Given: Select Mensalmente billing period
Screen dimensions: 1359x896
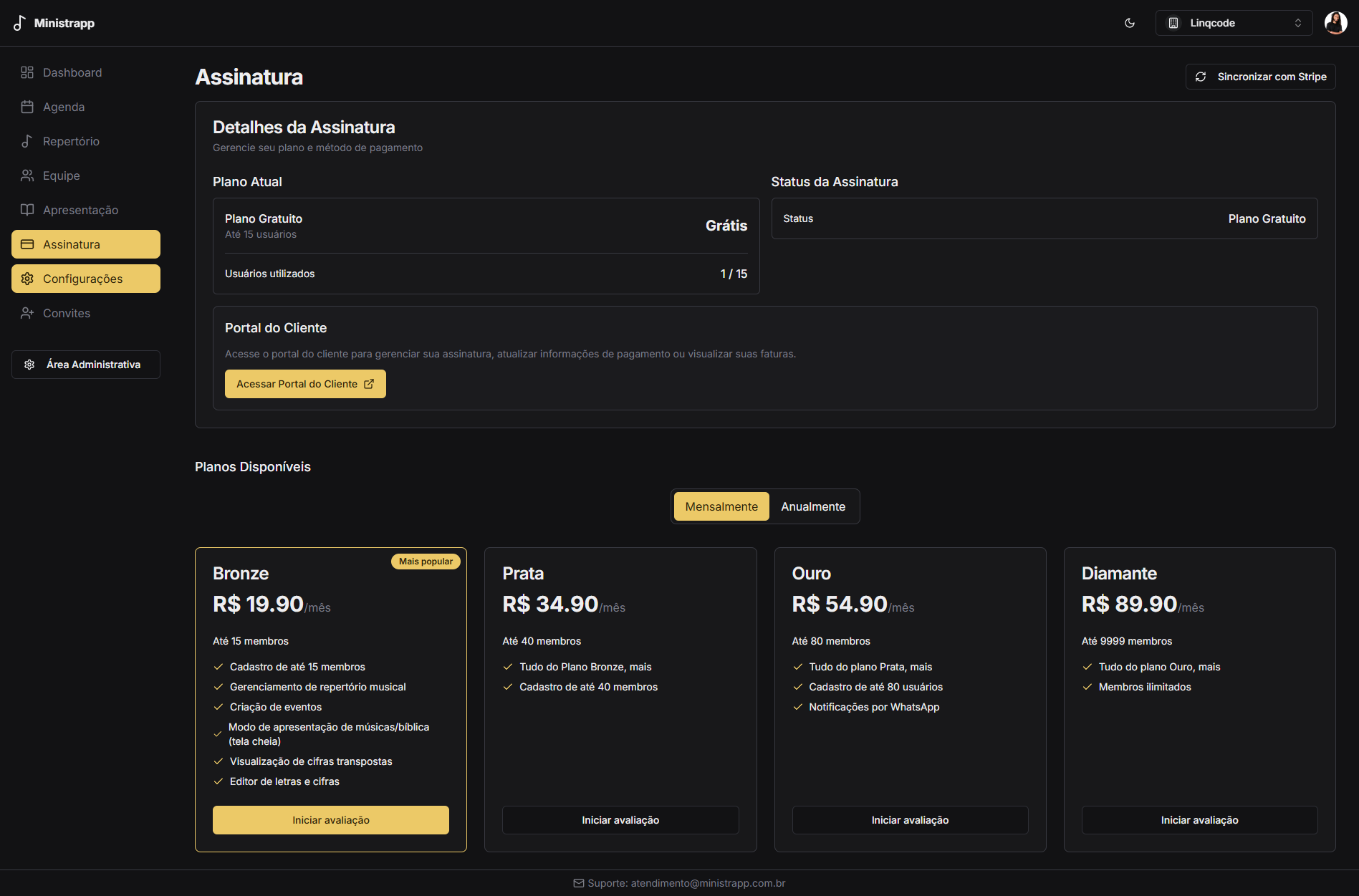Looking at the screenshot, I should tap(721, 506).
